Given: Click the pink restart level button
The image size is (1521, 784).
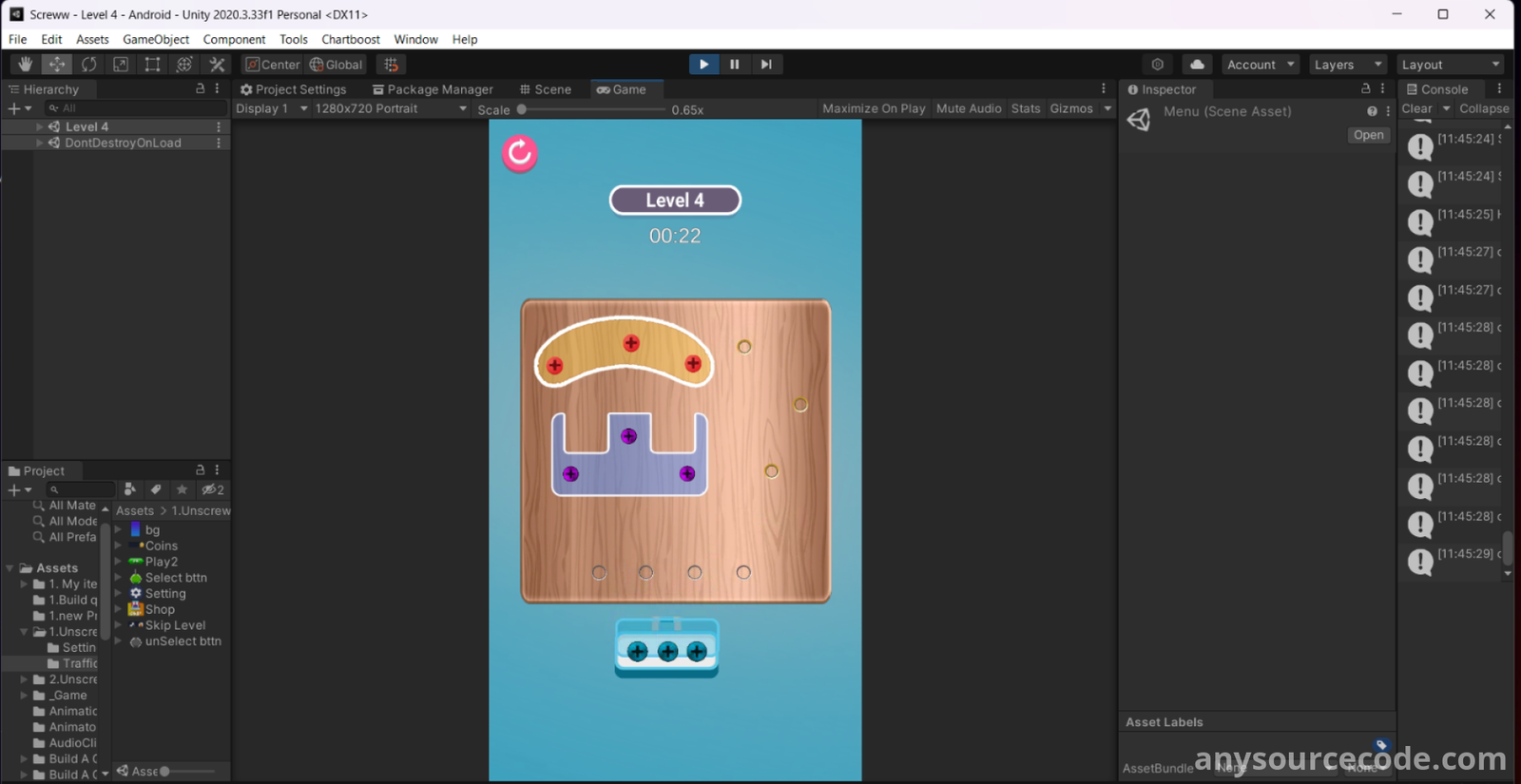Looking at the screenshot, I should 520,153.
